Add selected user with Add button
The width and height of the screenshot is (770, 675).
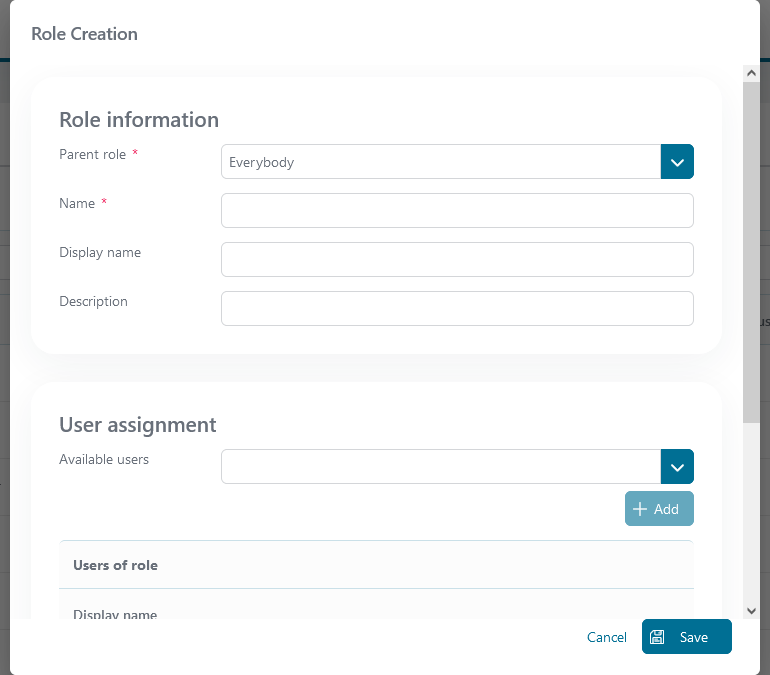pos(659,509)
